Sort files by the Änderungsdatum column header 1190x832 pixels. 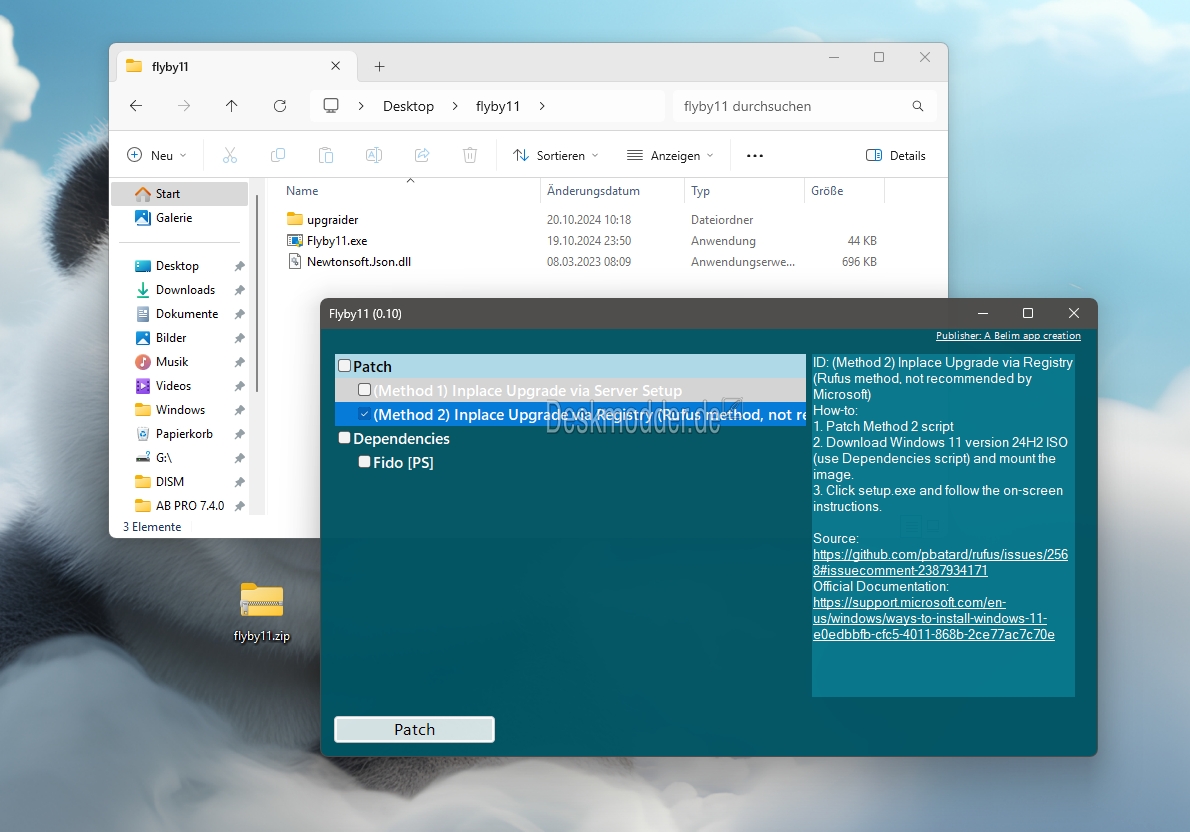tap(593, 191)
